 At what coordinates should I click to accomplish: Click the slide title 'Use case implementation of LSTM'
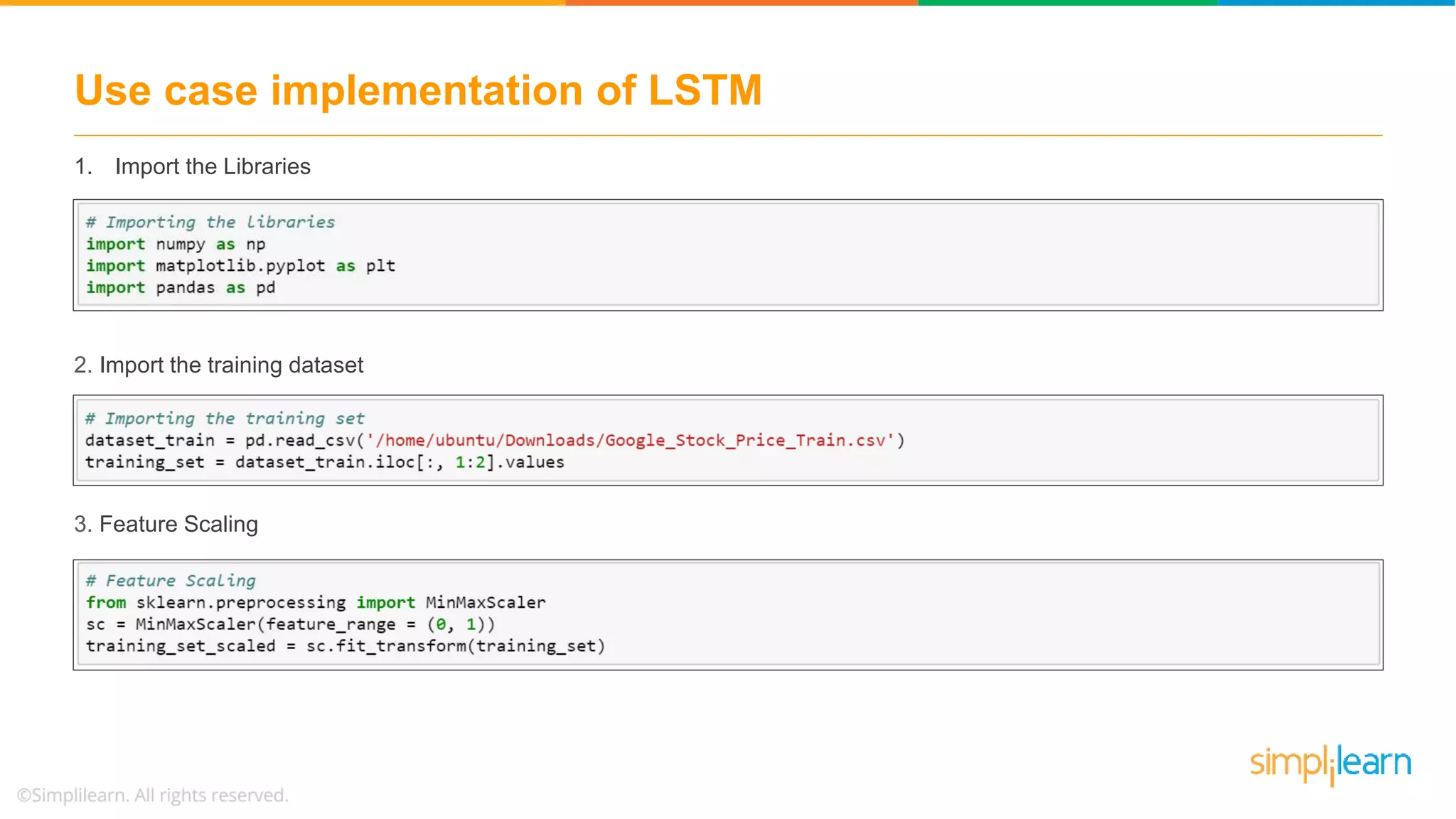click(418, 90)
